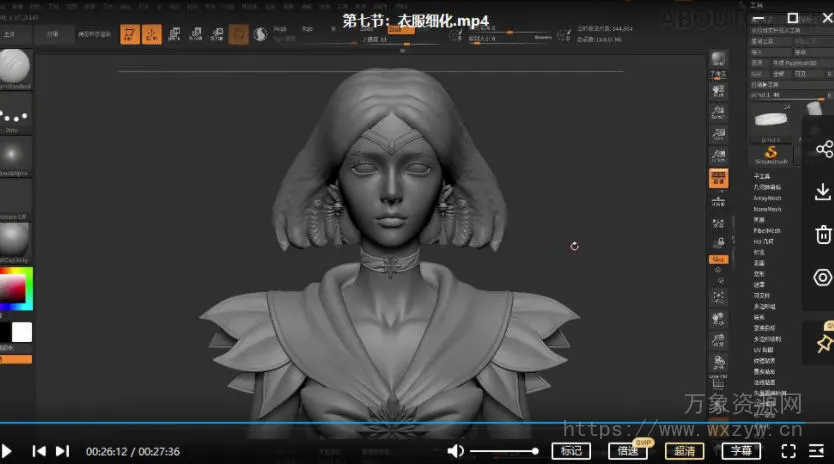This screenshot has width=834, height=464.
Task: Expand the ArrayMesh subpalette
Action: (x=767, y=198)
